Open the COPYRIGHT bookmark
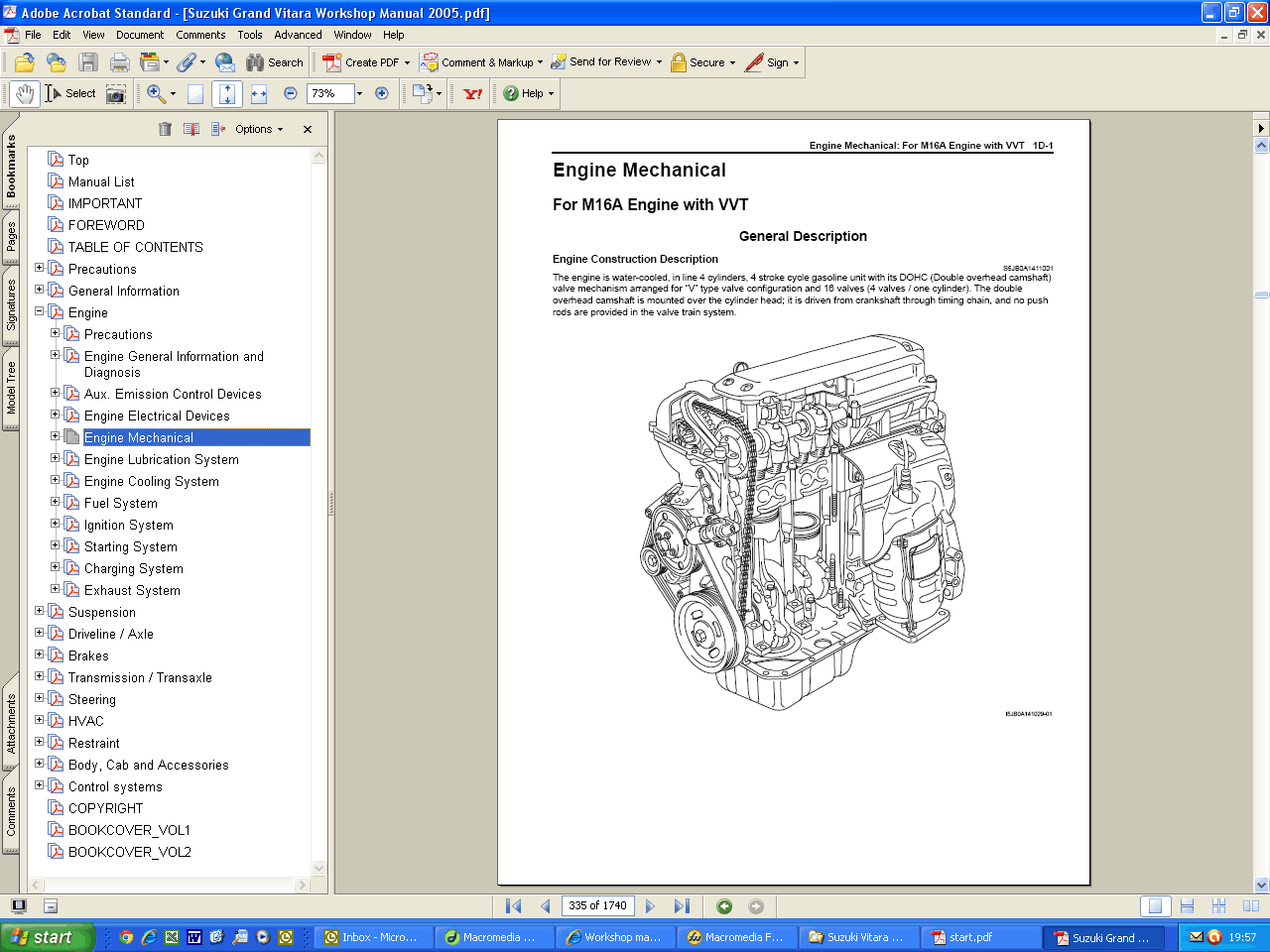This screenshot has height=952, width=1270. [x=105, y=808]
